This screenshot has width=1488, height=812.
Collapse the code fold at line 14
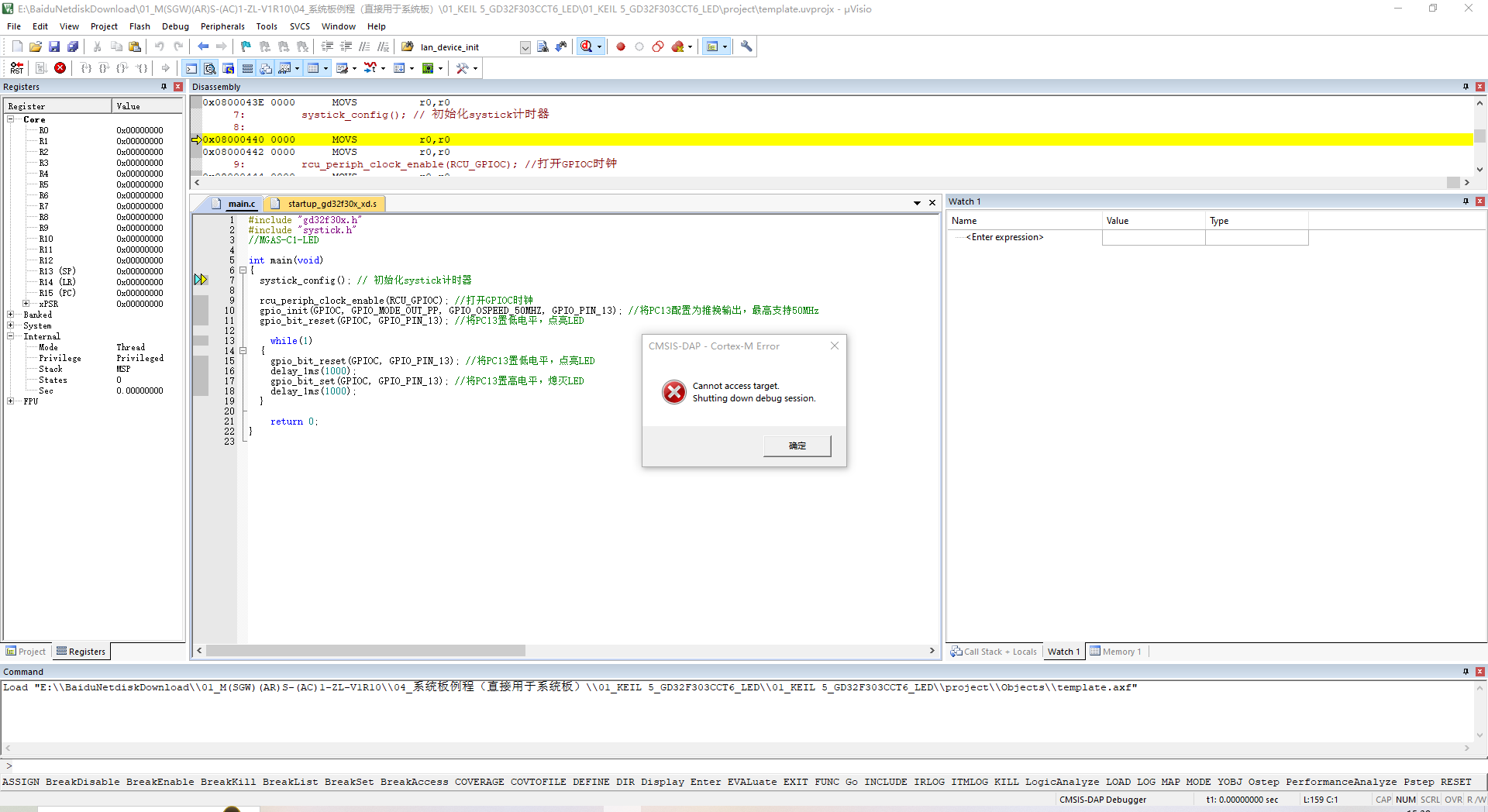243,351
